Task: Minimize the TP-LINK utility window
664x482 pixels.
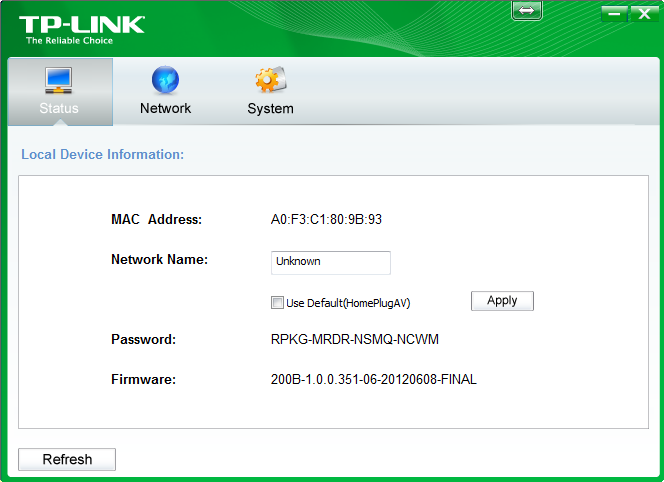Action: (x=614, y=14)
